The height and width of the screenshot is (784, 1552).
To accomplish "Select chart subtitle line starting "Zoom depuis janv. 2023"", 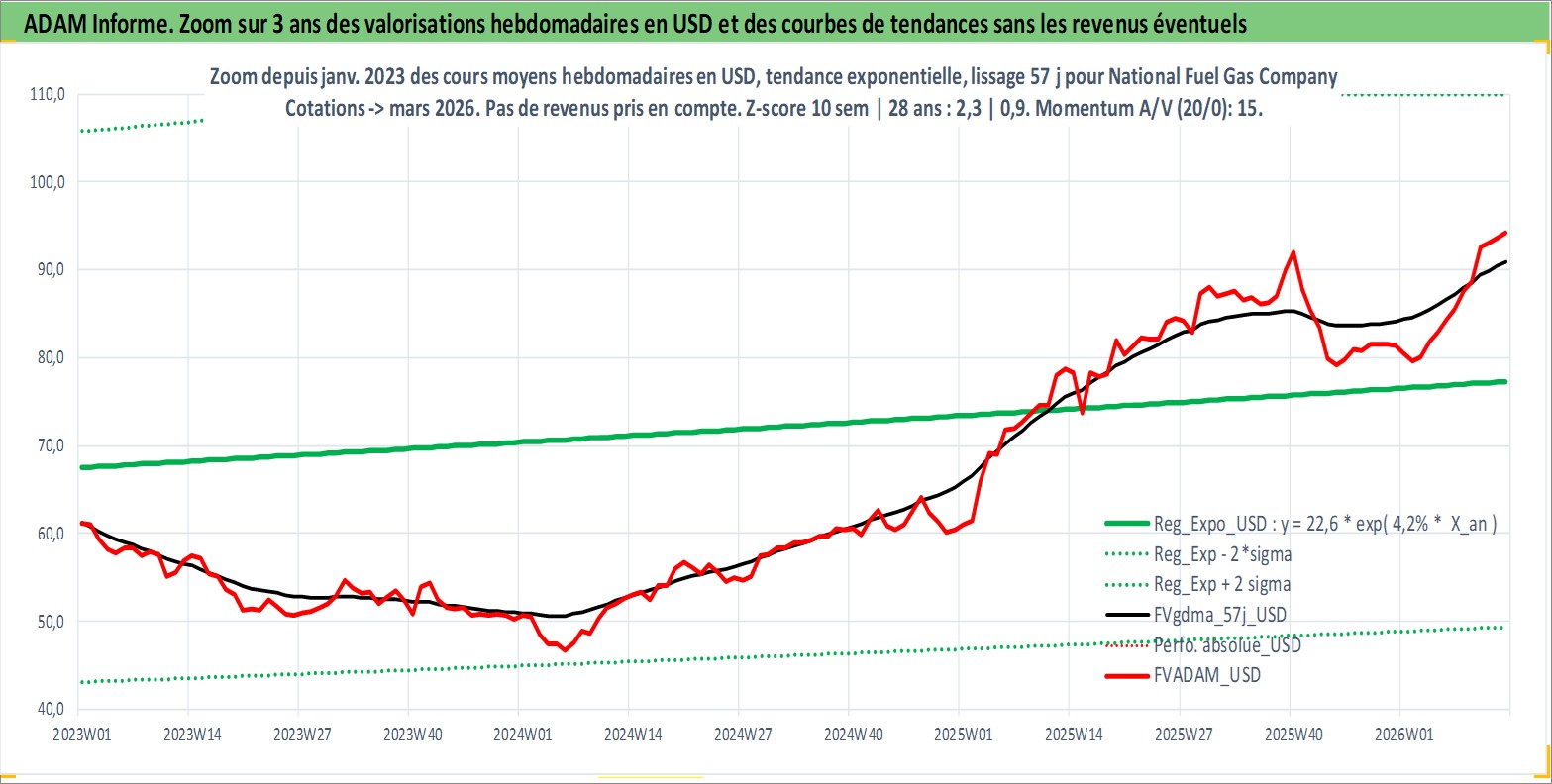I will [x=774, y=76].
